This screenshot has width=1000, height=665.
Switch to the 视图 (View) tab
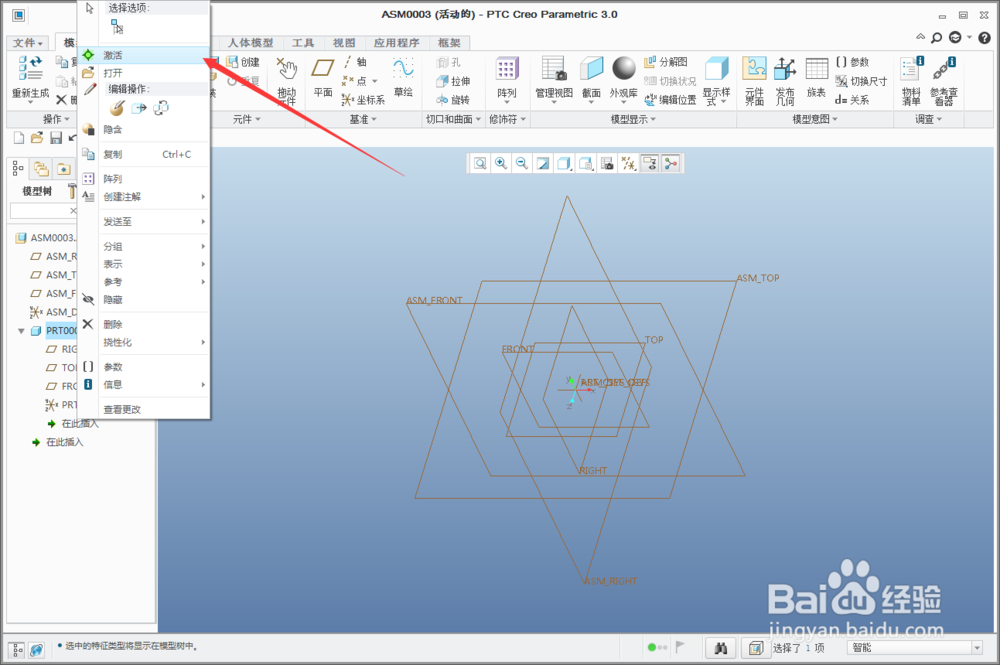(x=344, y=43)
